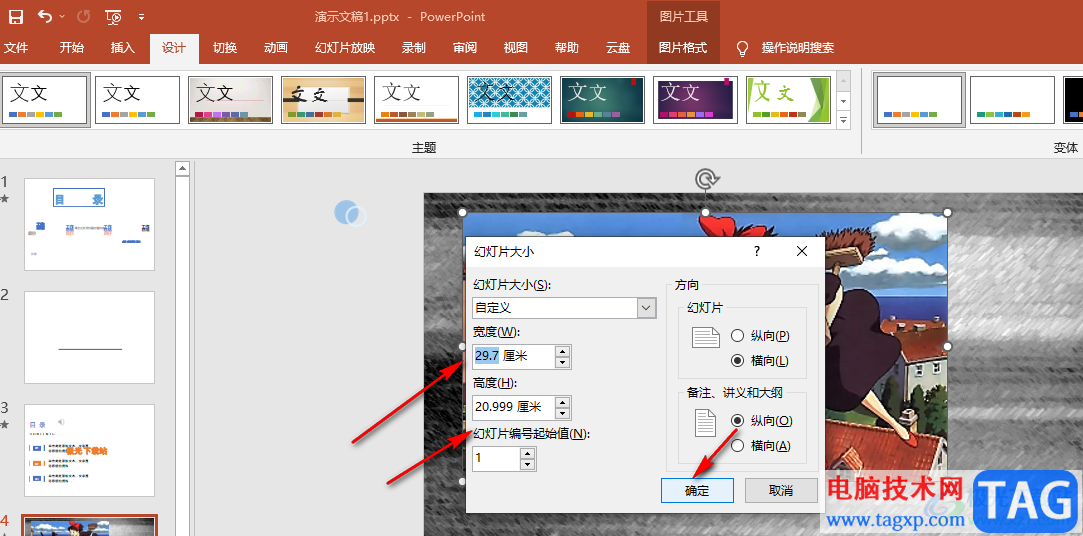Select slide 2 thumbnail
The image size is (1083, 536).
90,338
